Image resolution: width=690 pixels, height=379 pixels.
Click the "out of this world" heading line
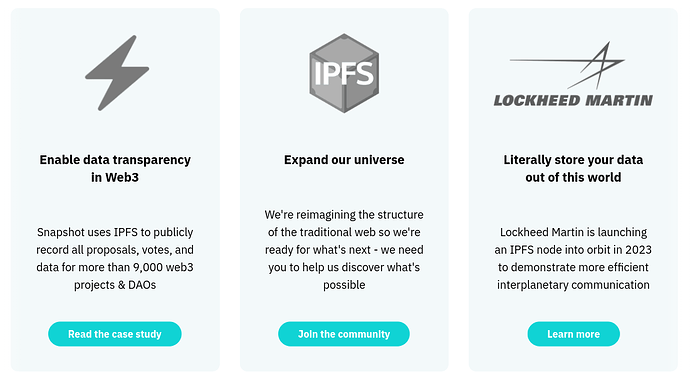point(573,177)
